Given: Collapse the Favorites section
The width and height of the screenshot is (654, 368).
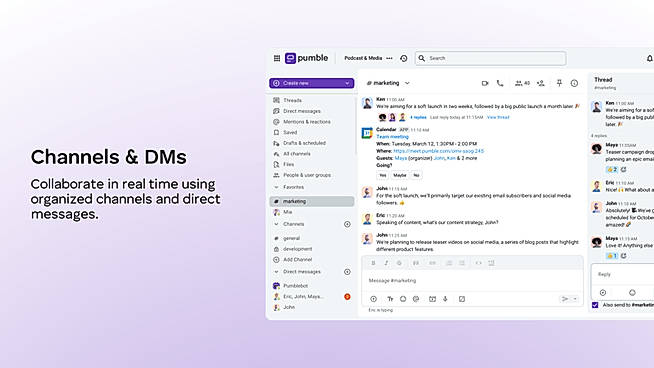Looking at the screenshot, I should click(x=276, y=187).
